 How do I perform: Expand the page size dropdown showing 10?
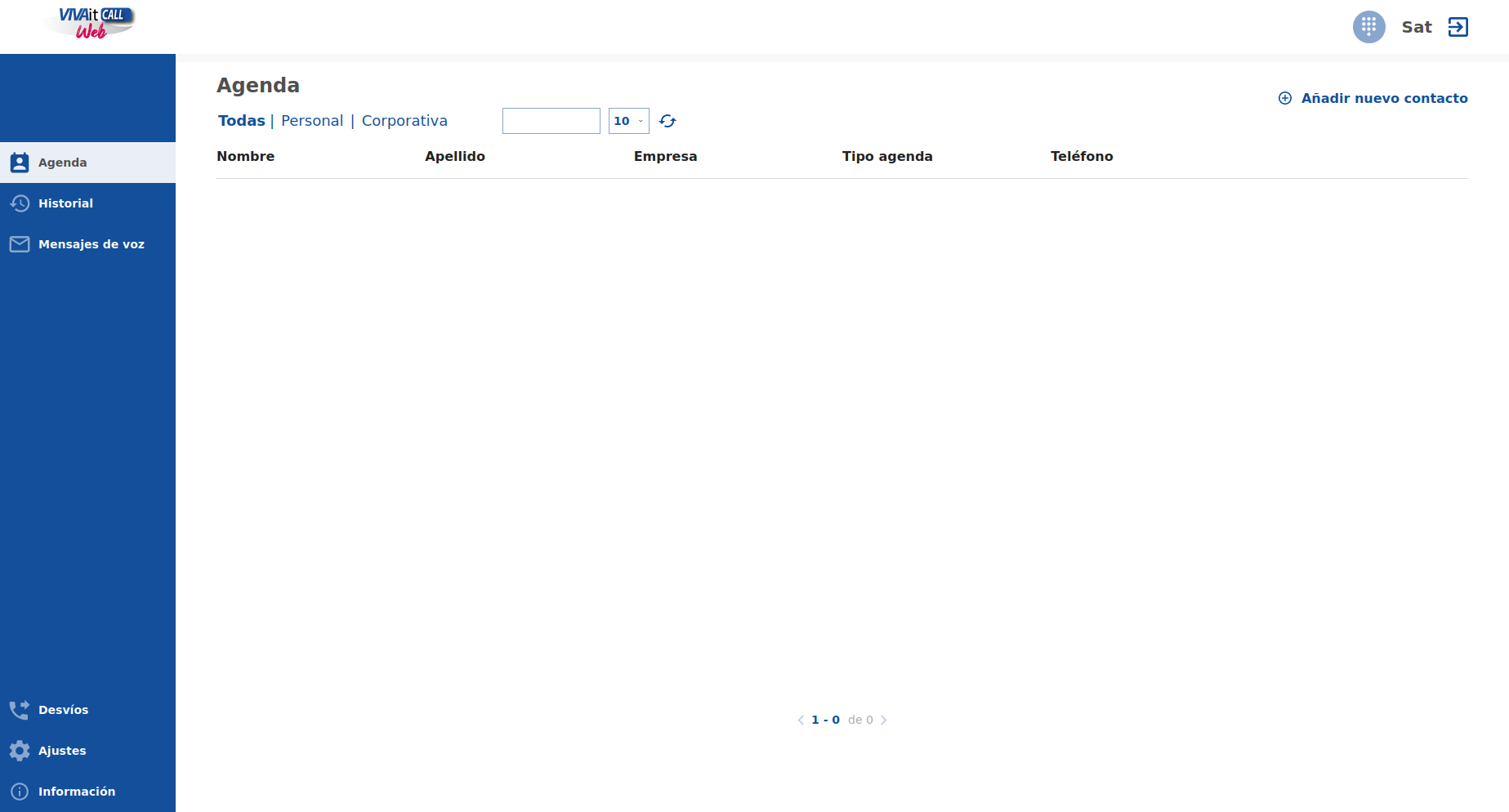pos(628,121)
